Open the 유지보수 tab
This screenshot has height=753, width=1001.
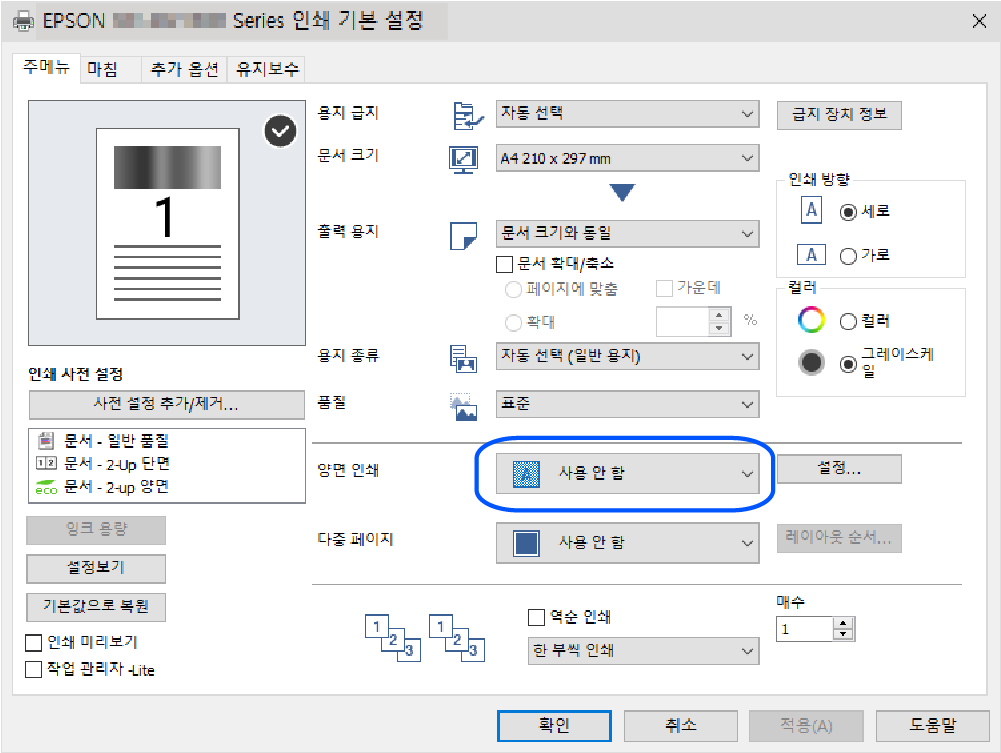click(x=267, y=69)
